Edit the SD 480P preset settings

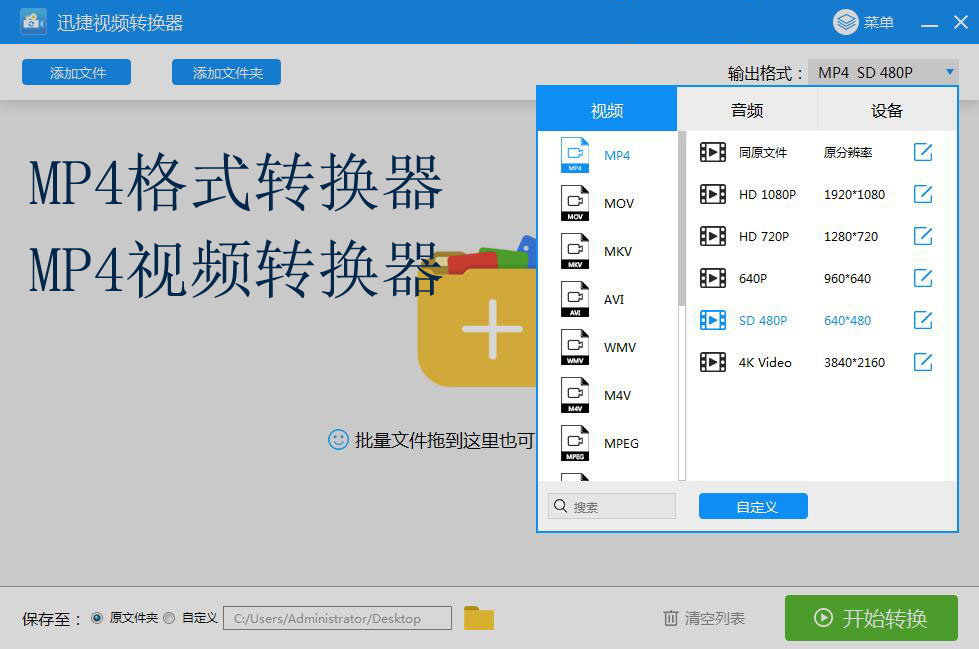pyautogui.click(x=923, y=320)
